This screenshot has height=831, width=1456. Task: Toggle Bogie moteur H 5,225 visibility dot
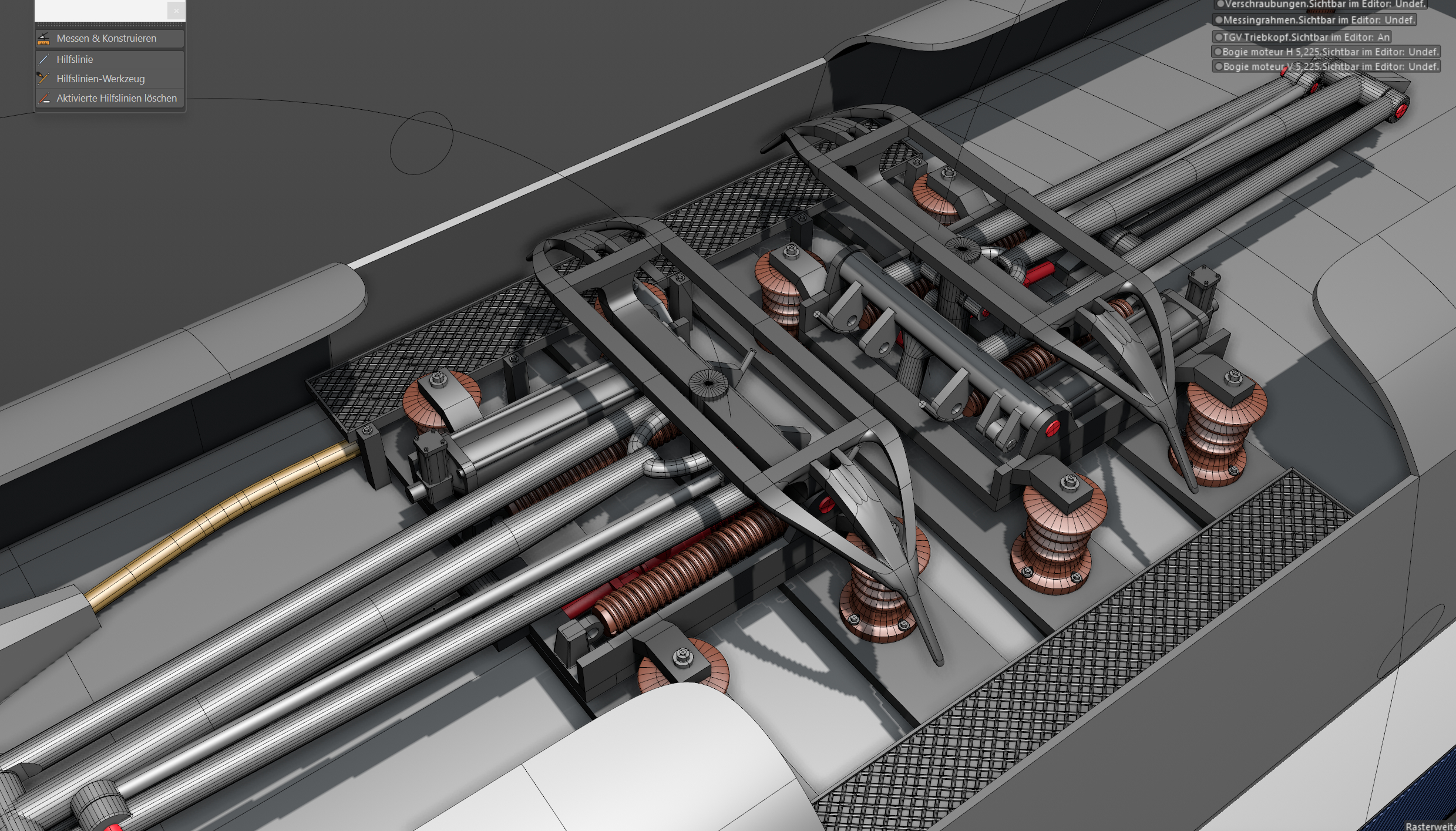tap(1218, 52)
